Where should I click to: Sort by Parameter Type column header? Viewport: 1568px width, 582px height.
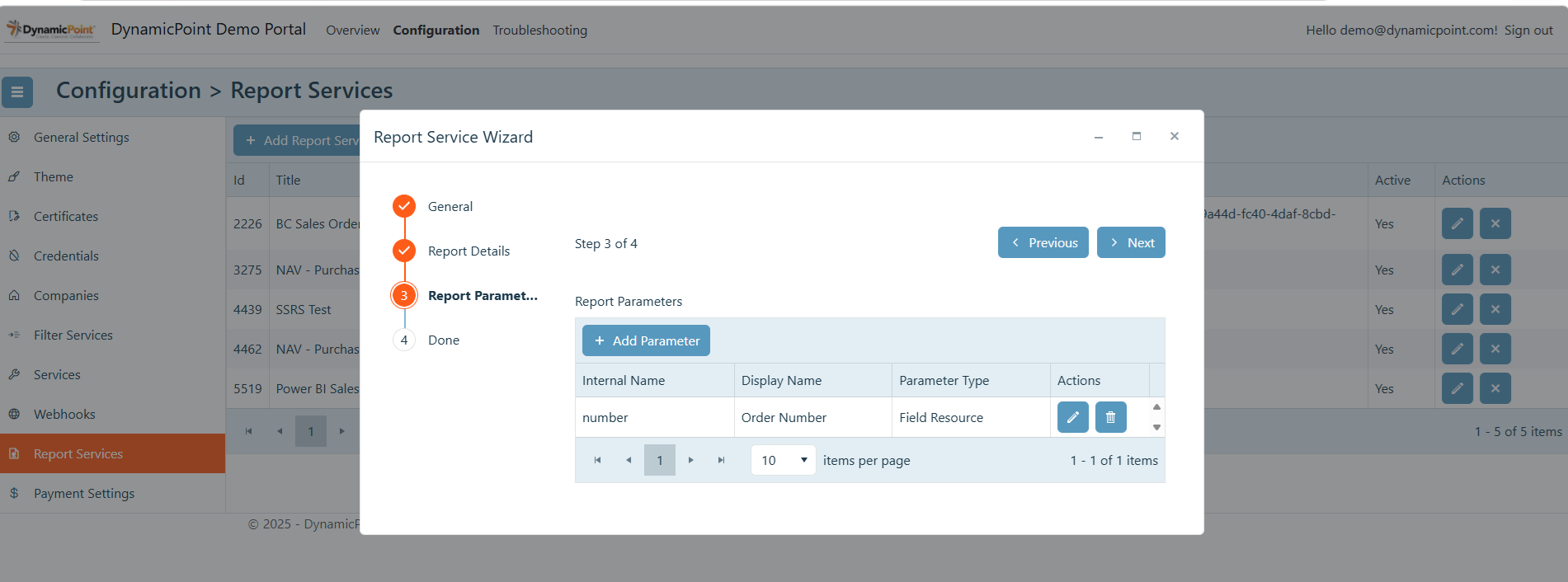(x=972, y=380)
